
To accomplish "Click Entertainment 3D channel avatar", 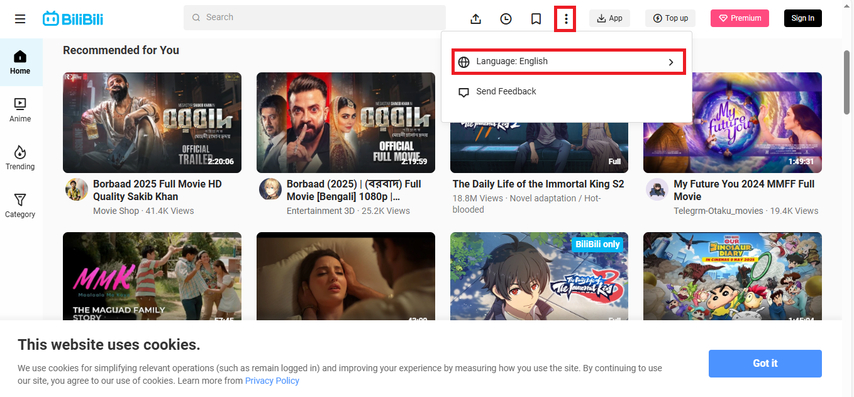I will point(270,189).
